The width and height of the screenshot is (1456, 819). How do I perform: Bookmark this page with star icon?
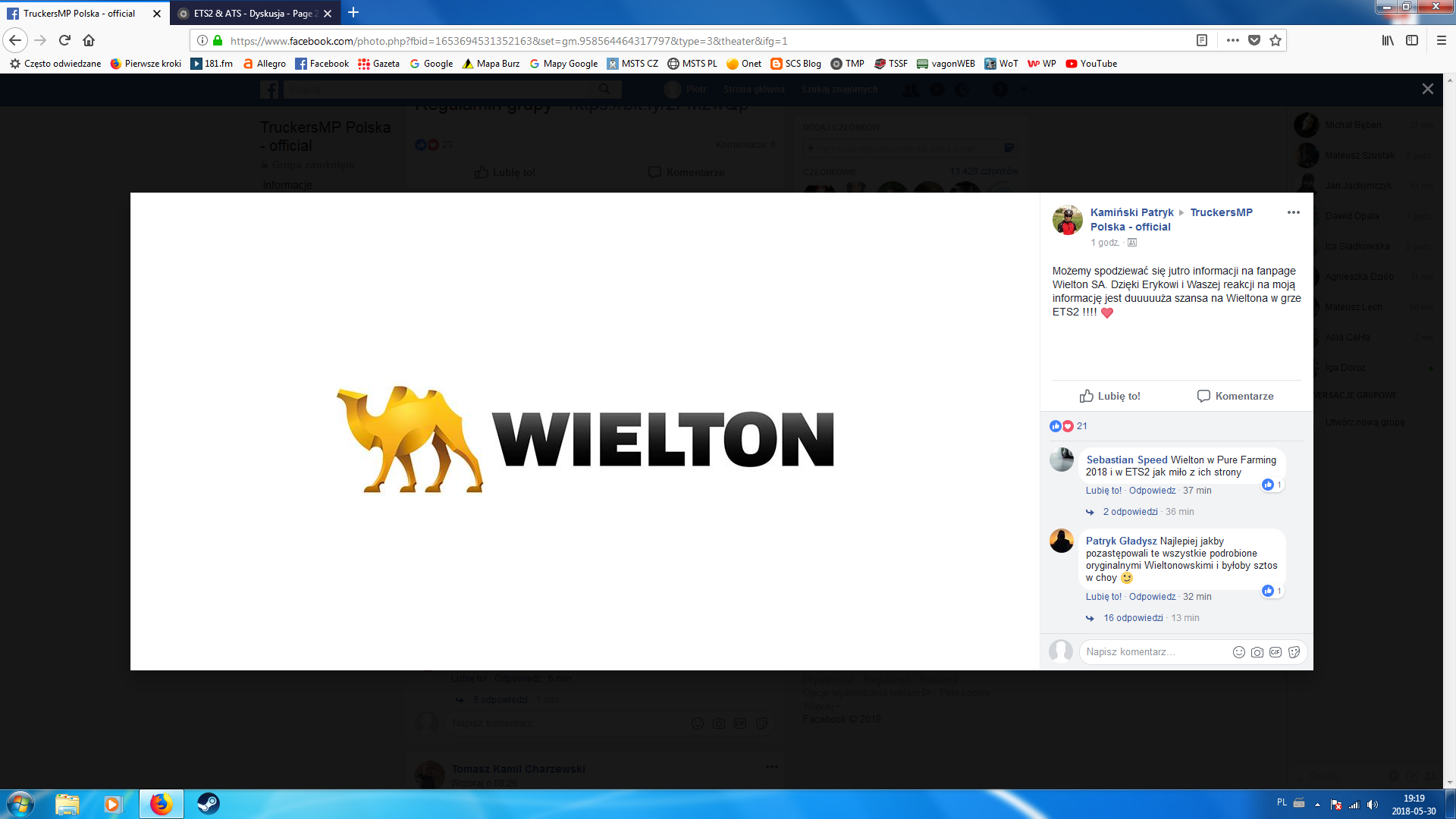(1276, 40)
